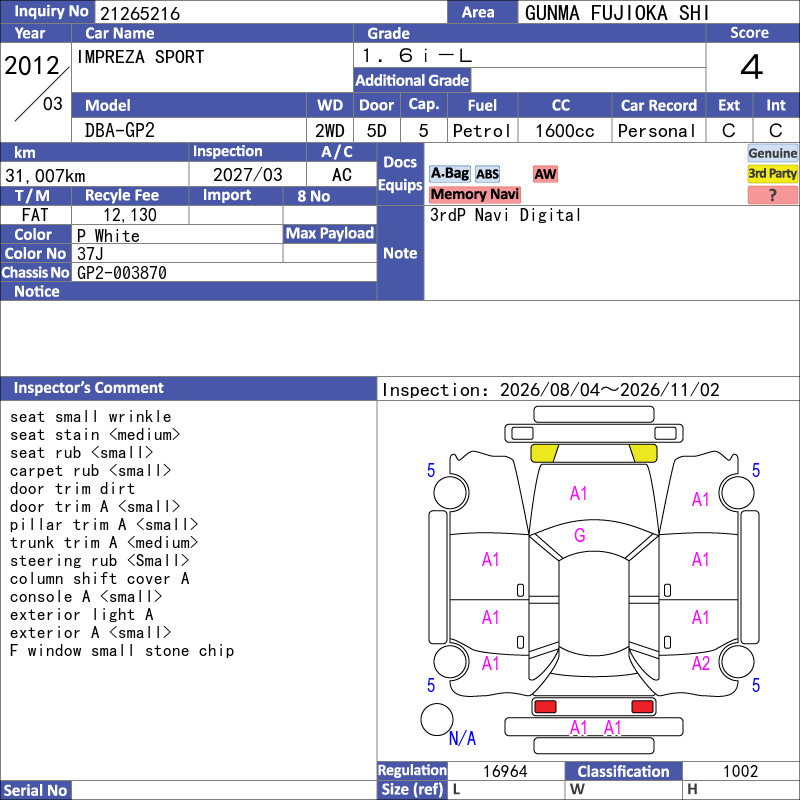Viewport: 800px width, 800px height.
Task: Click the C grade under Int
Action: tap(776, 131)
